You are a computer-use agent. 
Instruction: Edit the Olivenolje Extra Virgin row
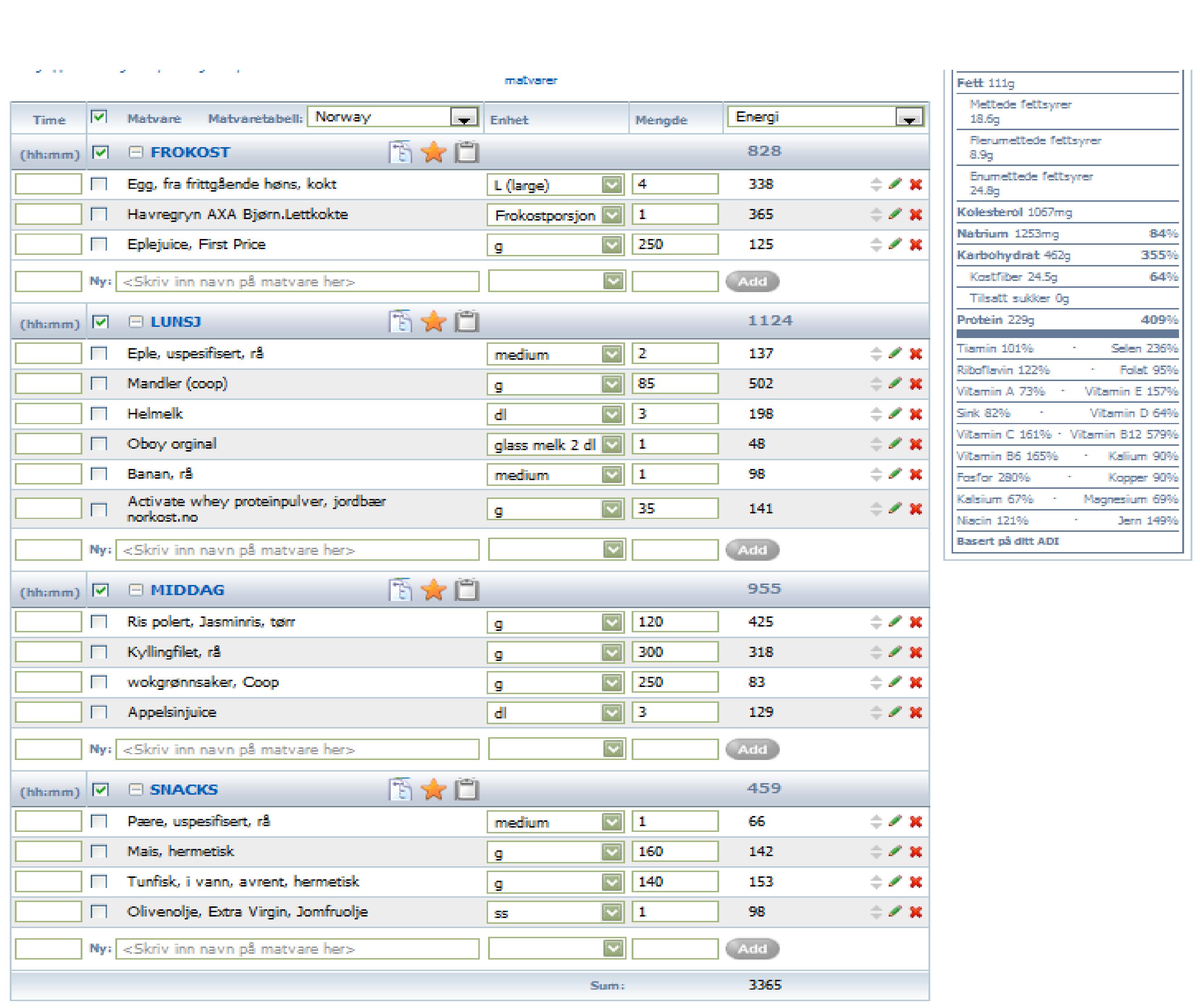point(896,912)
